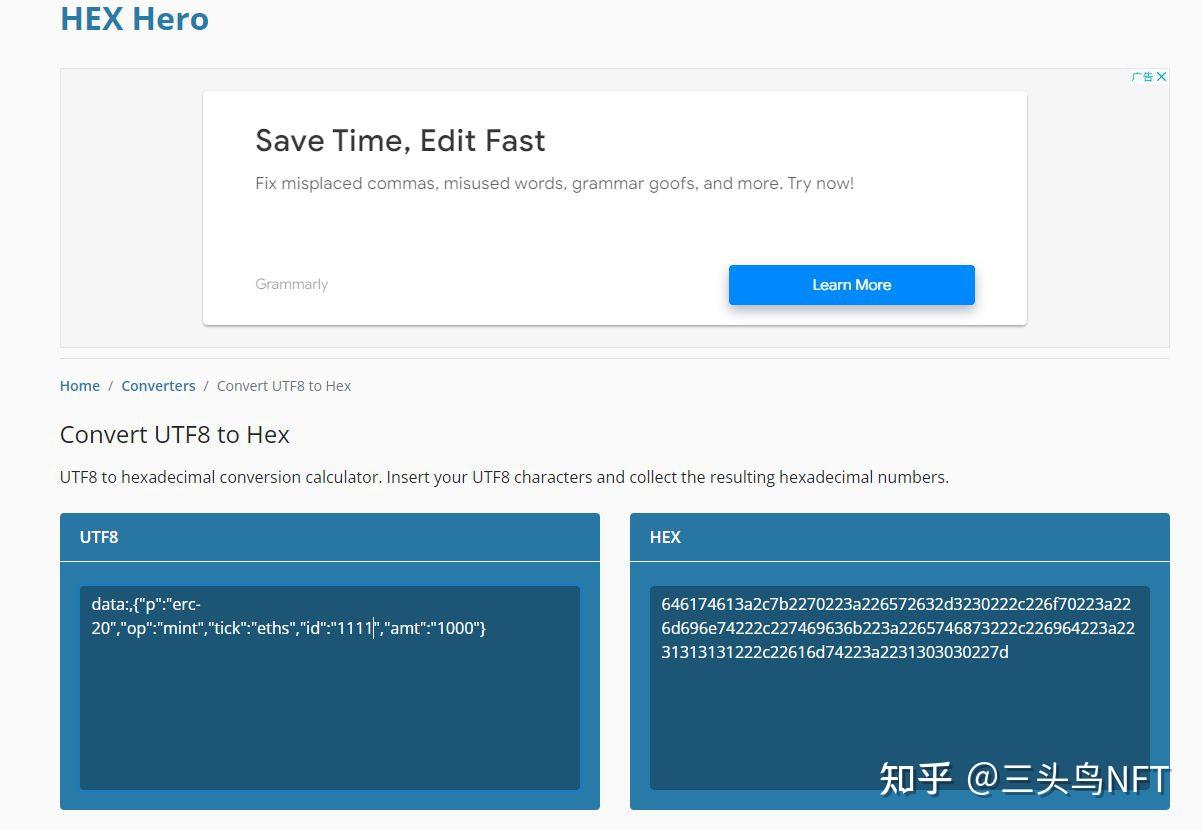Open the Converters breadcrumb link
This screenshot has width=1202, height=830.
point(158,386)
